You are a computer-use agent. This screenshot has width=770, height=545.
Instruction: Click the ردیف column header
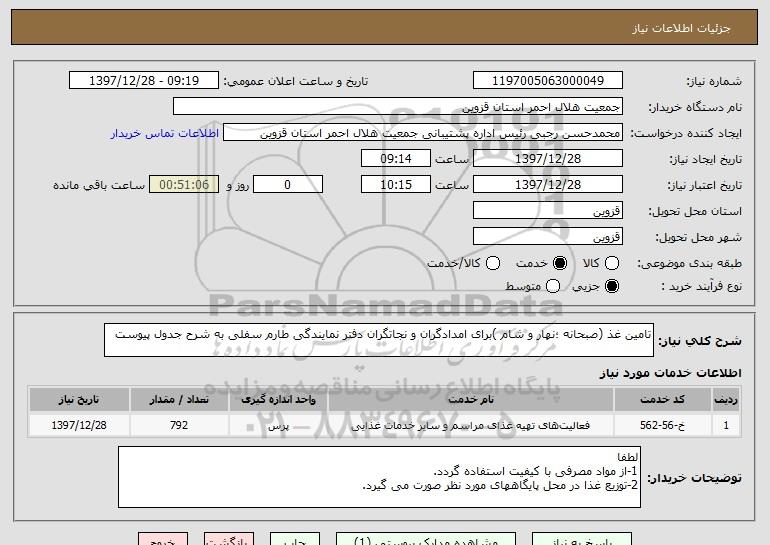(726, 400)
